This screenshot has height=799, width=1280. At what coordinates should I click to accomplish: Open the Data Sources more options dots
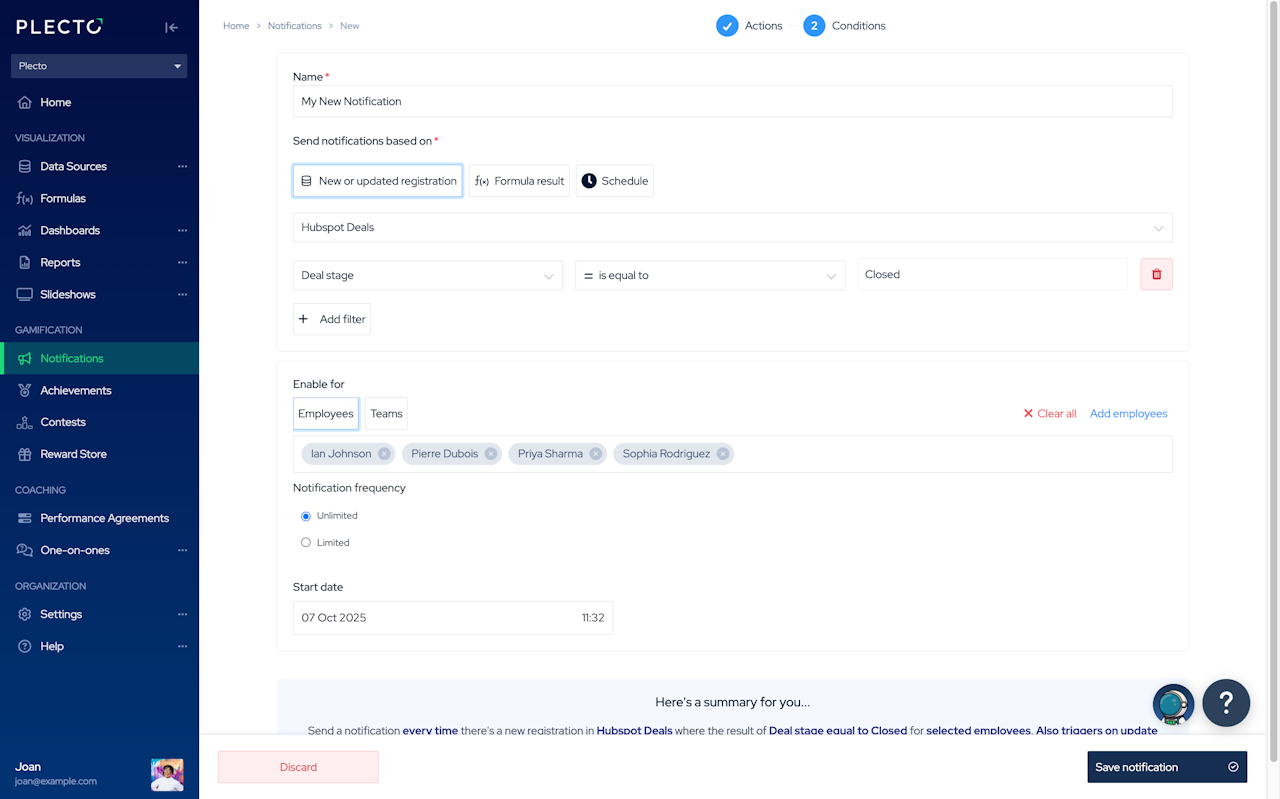(182, 167)
